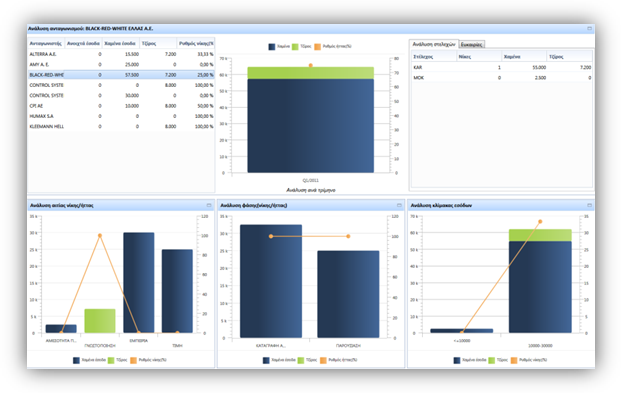The height and width of the screenshot is (393, 621).
Task: Select the BLACK-RED-WHITE competitor row
Action: (121, 74)
